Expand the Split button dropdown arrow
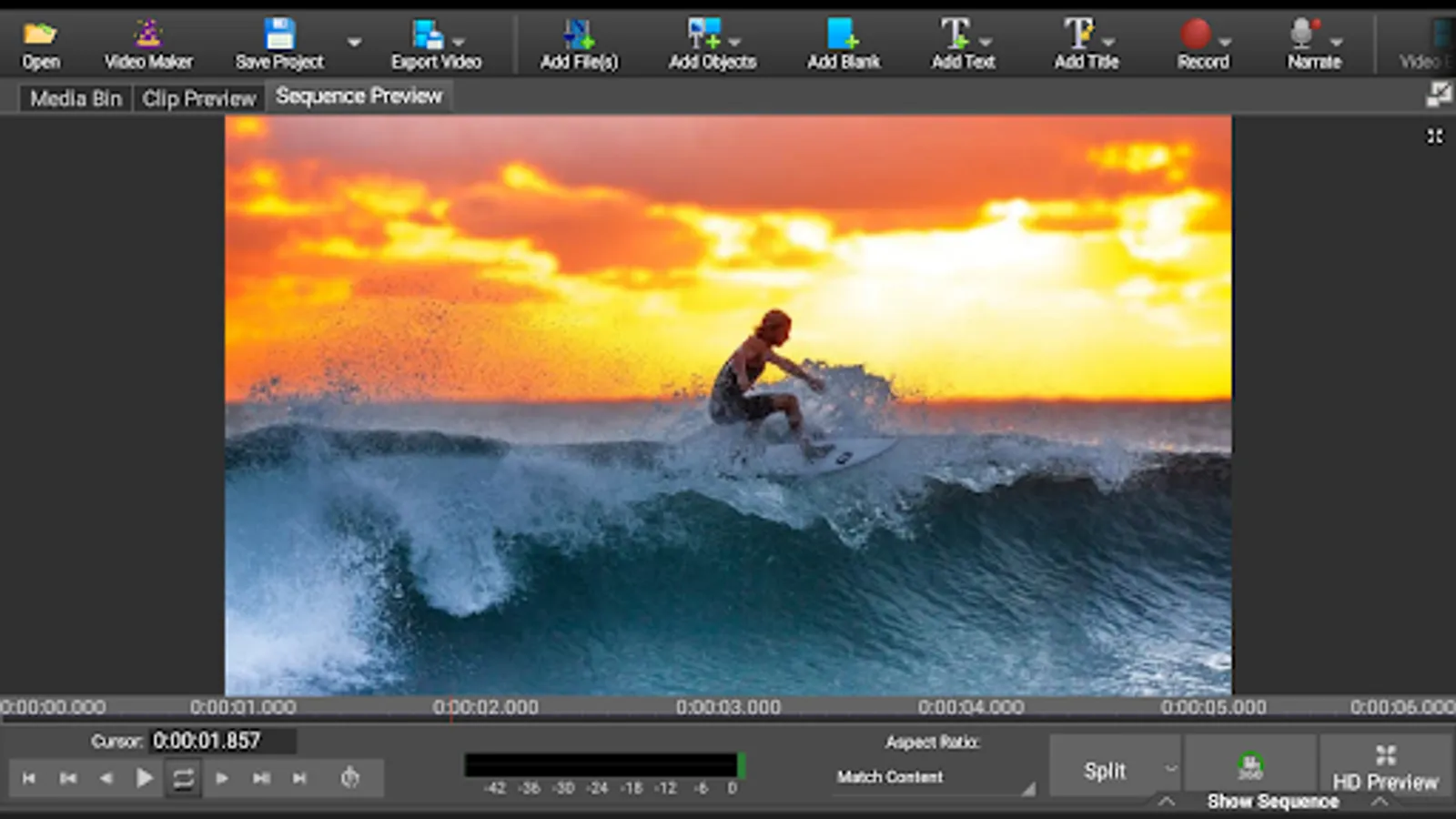The width and height of the screenshot is (1456, 819). 1170,770
